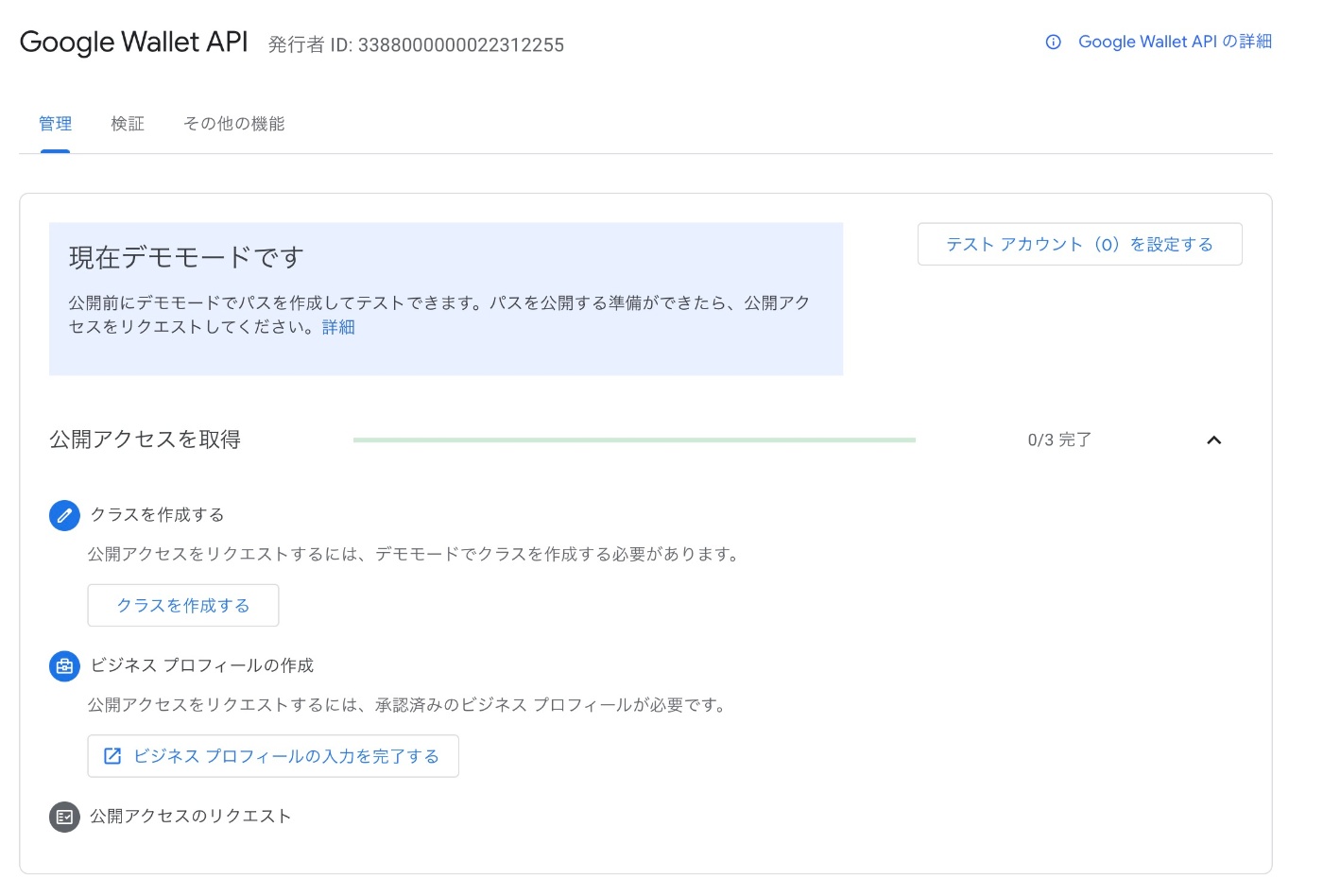Click the info icon beside Google Wallet API の詳細
The height and width of the screenshot is (896, 1323).
[x=1053, y=42]
